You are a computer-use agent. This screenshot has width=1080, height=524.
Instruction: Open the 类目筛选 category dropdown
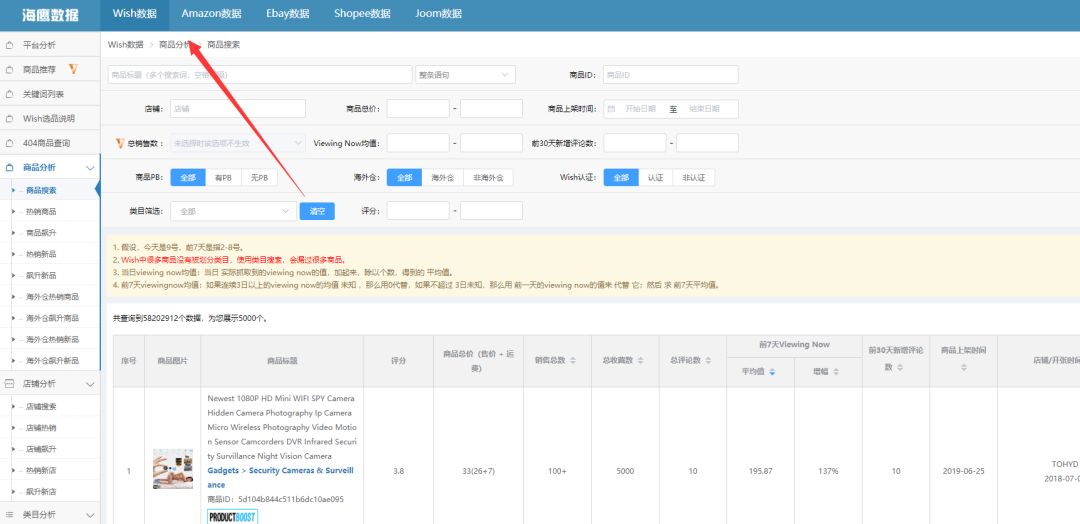[232, 211]
